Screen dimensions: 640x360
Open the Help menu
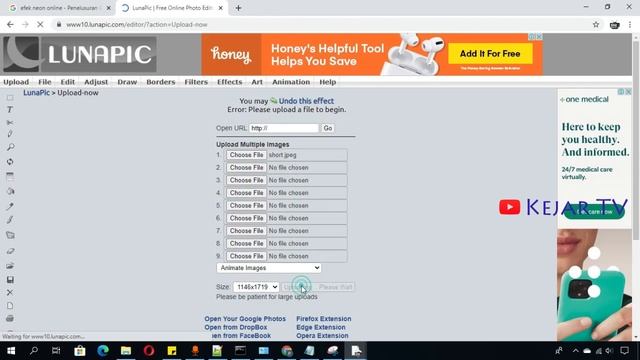(x=327, y=82)
